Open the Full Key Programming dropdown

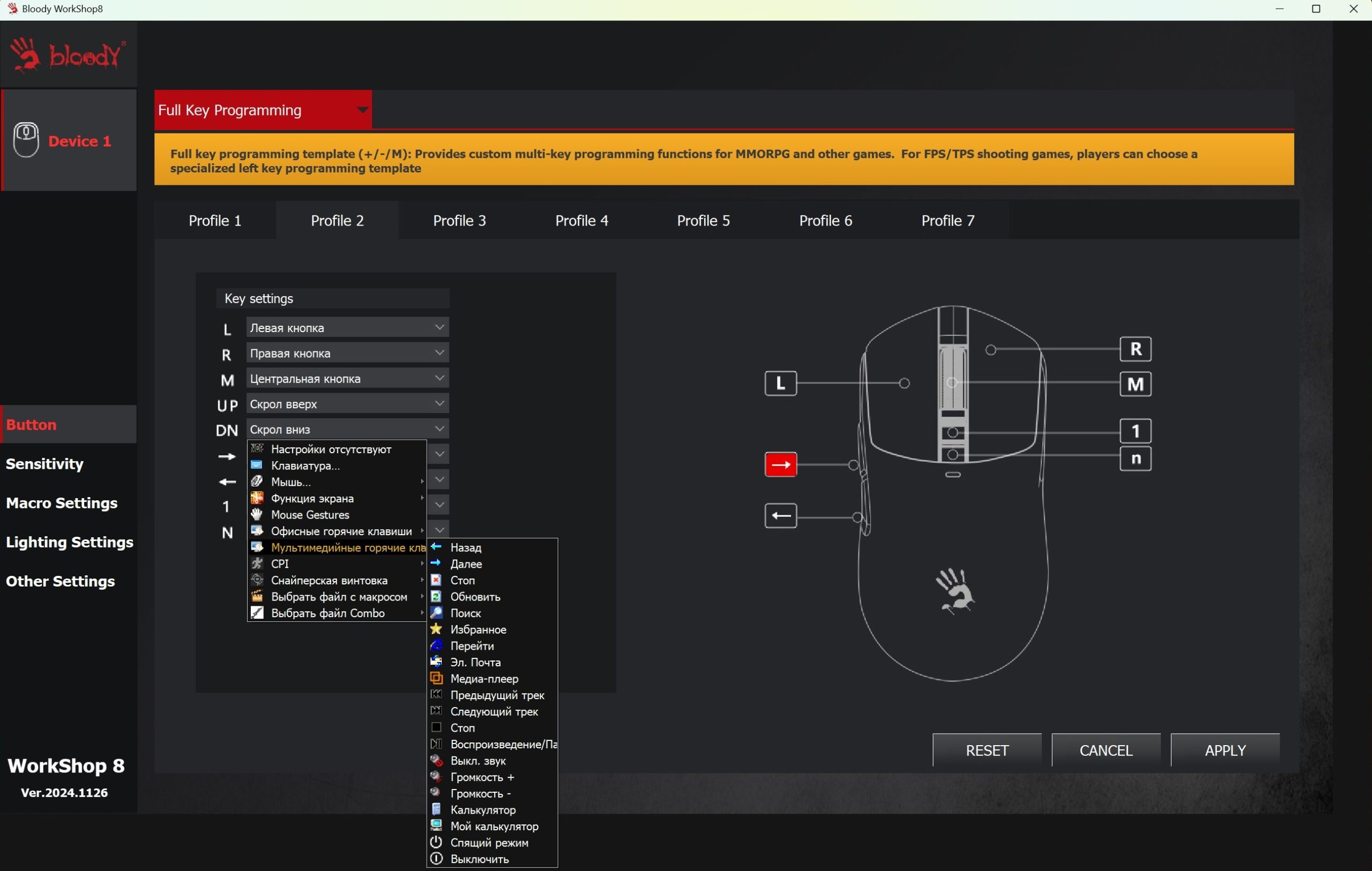click(263, 109)
